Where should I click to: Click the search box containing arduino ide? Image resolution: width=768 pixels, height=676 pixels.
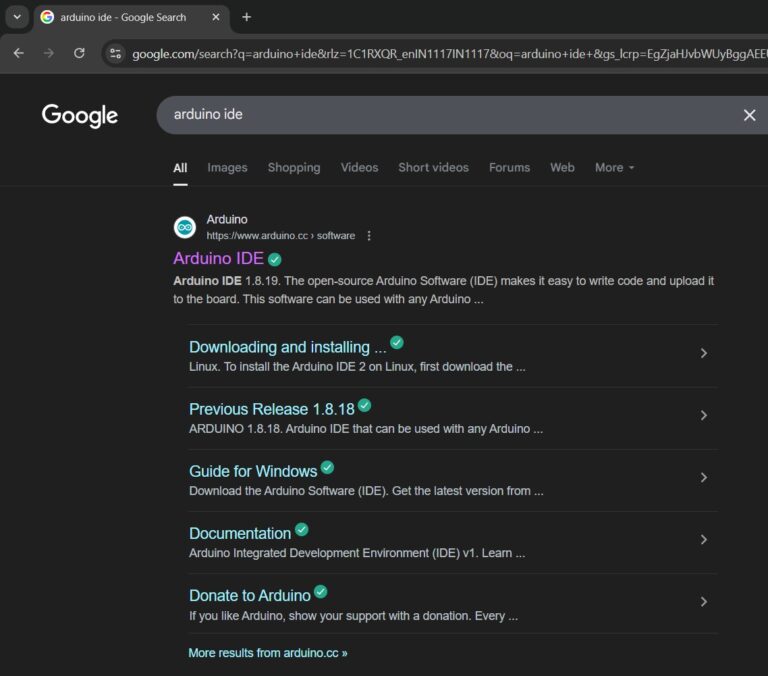(440, 115)
